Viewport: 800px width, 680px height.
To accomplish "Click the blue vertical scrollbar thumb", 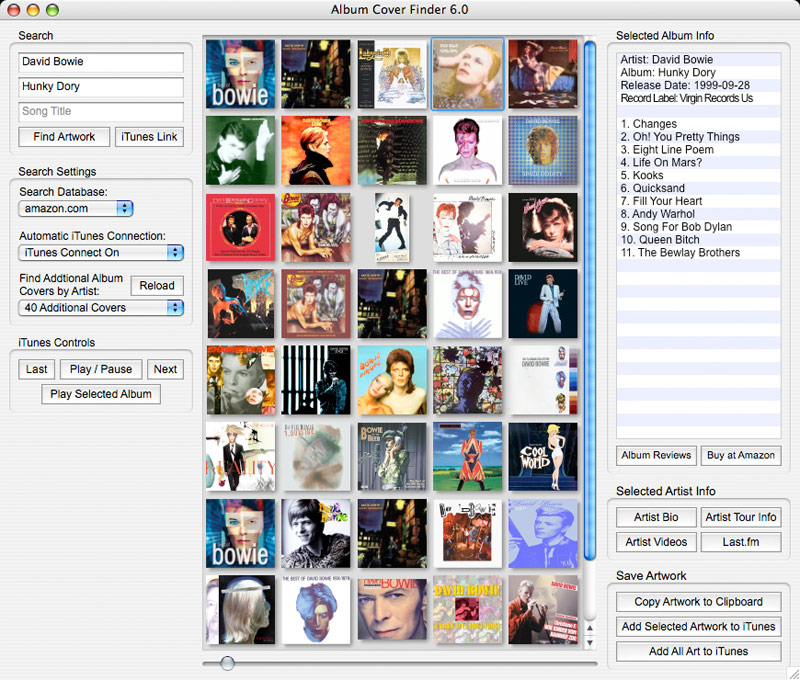I will pyautogui.click(x=590, y=301).
